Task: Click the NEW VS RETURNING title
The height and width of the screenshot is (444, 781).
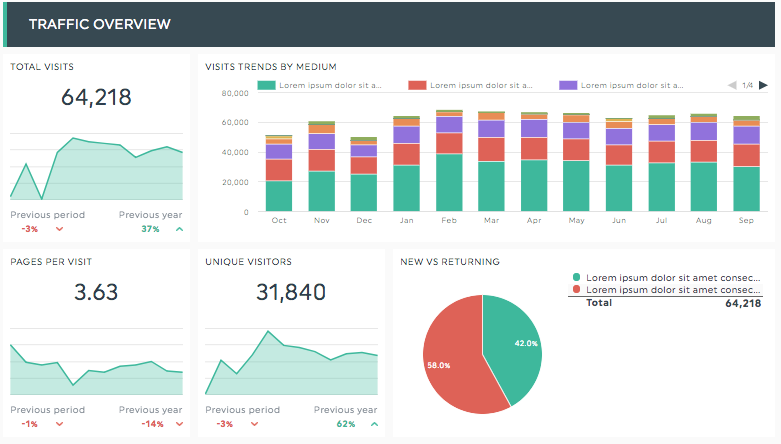Action: pyautogui.click(x=450, y=262)
